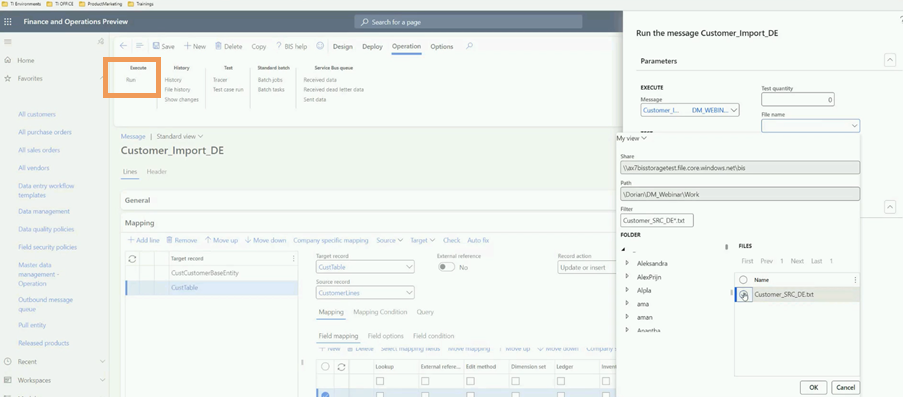Refresh the Target record grid

132,259
